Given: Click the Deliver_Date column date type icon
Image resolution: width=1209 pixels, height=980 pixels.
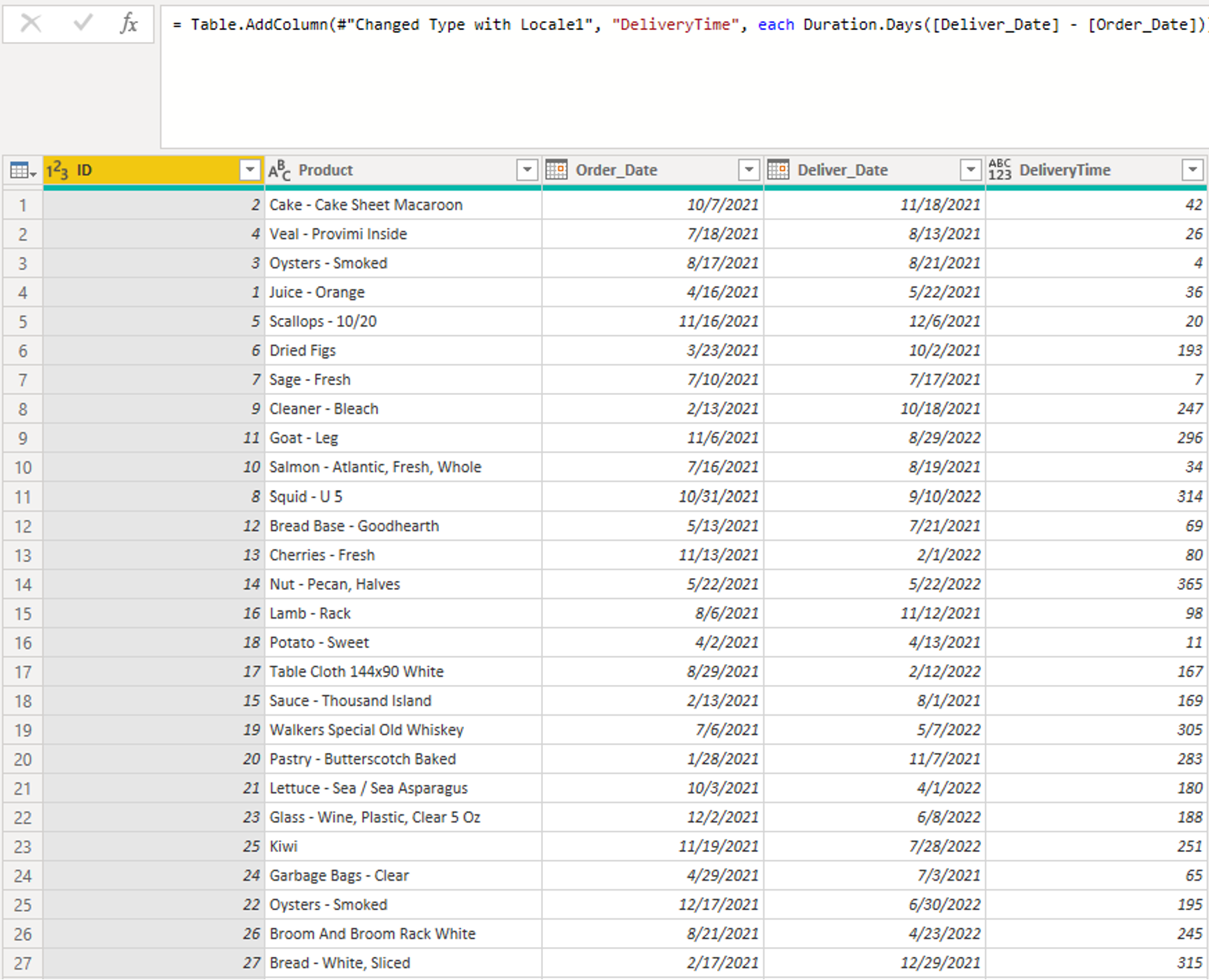Looking at the screenshot, I should point(778,170).
